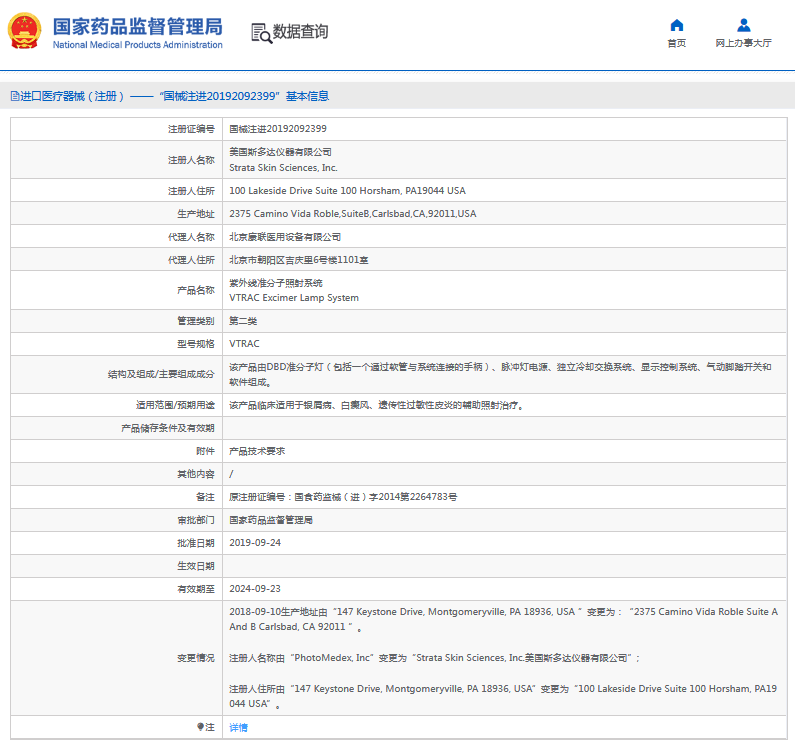Open the 网上办事大厅 user icon
This screenshot has height=742, width=795.
pos(743,25)
